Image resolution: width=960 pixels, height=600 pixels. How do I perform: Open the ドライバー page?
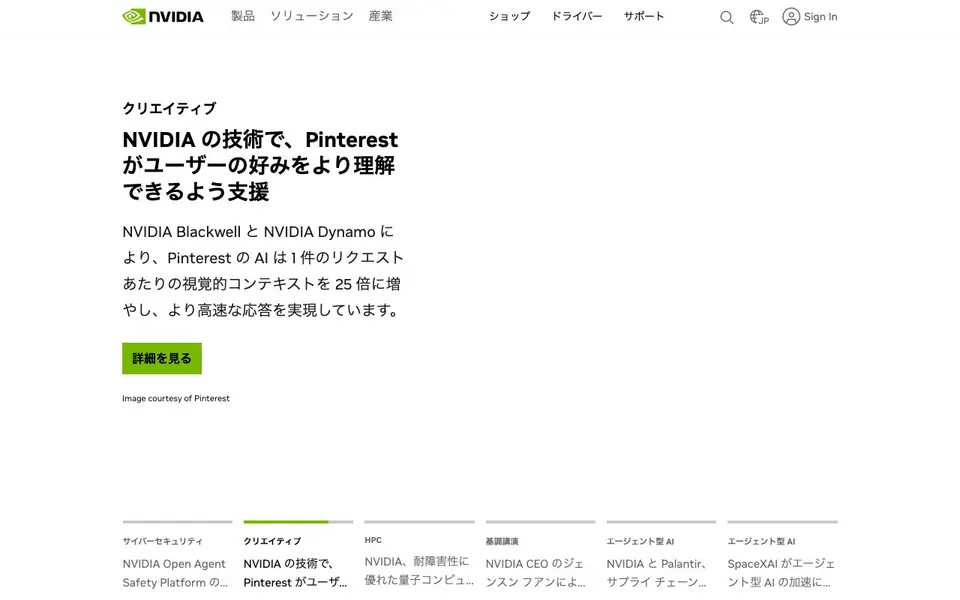click(x=577, y=17)
